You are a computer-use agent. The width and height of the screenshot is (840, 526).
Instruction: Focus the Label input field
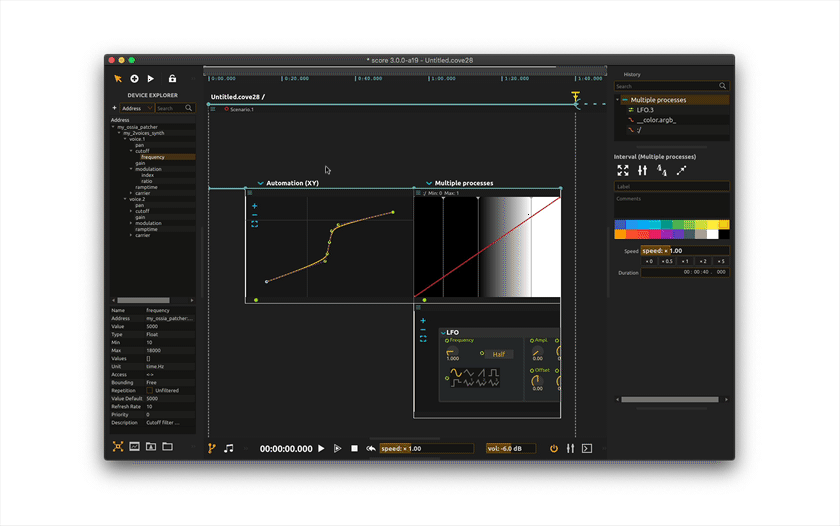[x=671, y=186]
